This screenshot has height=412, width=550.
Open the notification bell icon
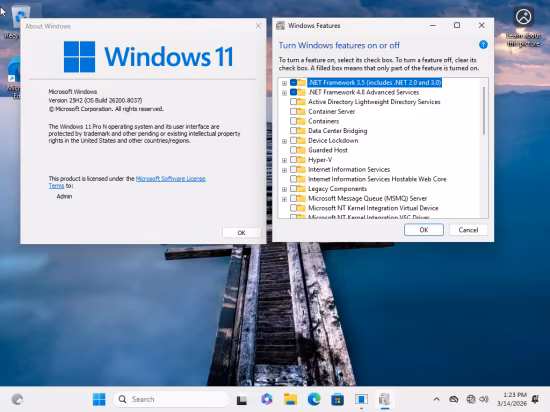point(536,399)
